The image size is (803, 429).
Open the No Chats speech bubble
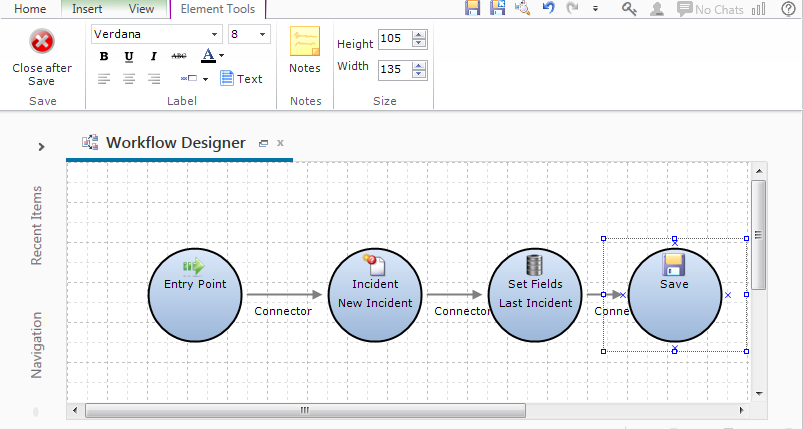(x=710, y=9)
